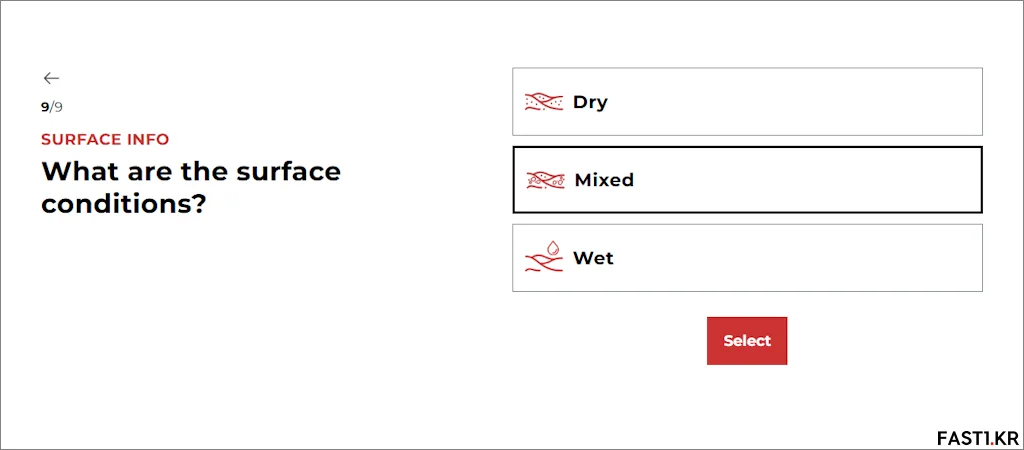Click the red SURFACE INFO section label
Screen dimensions: 1024x450
(x=105, y=139)
